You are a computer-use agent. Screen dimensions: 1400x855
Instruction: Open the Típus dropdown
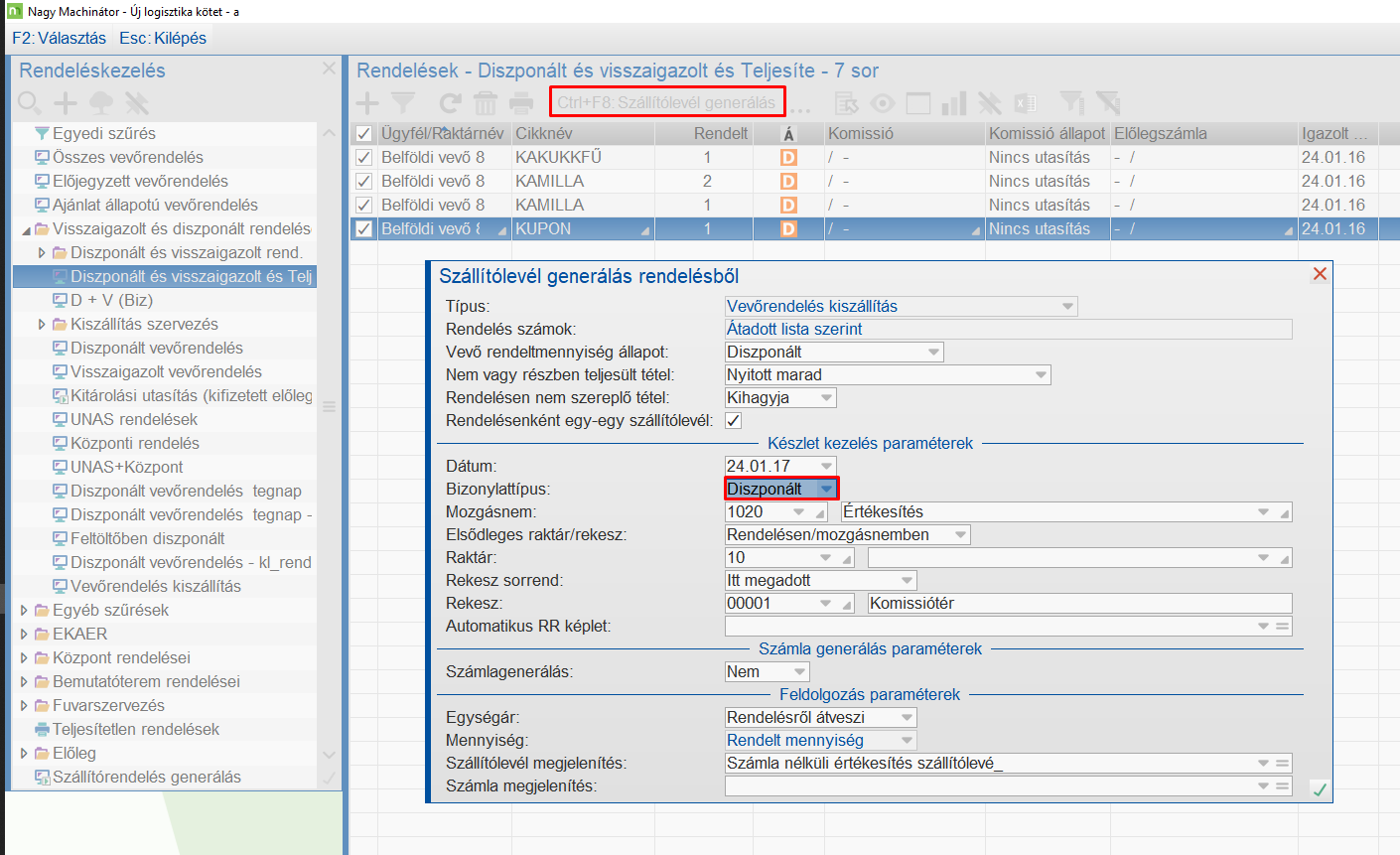tap(1068, 306)
